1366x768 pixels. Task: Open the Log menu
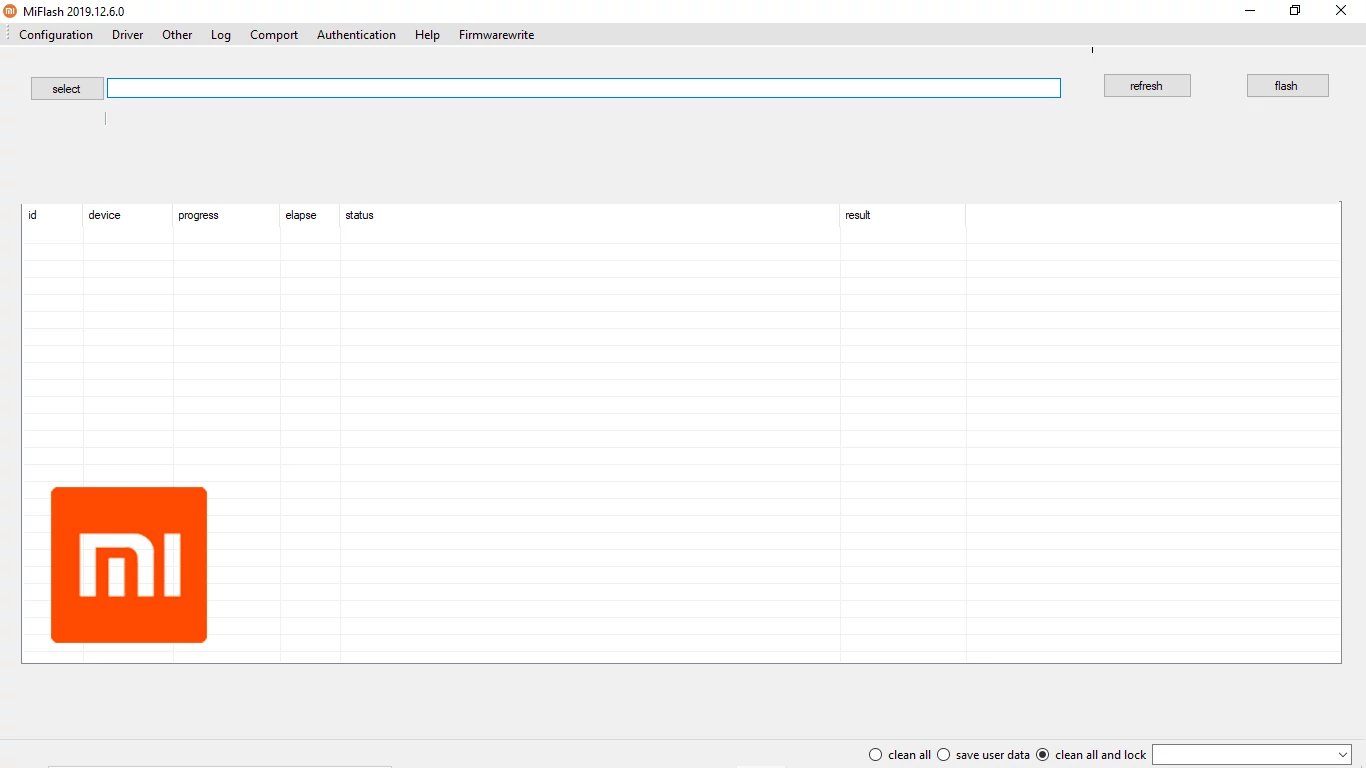(221, 35)
